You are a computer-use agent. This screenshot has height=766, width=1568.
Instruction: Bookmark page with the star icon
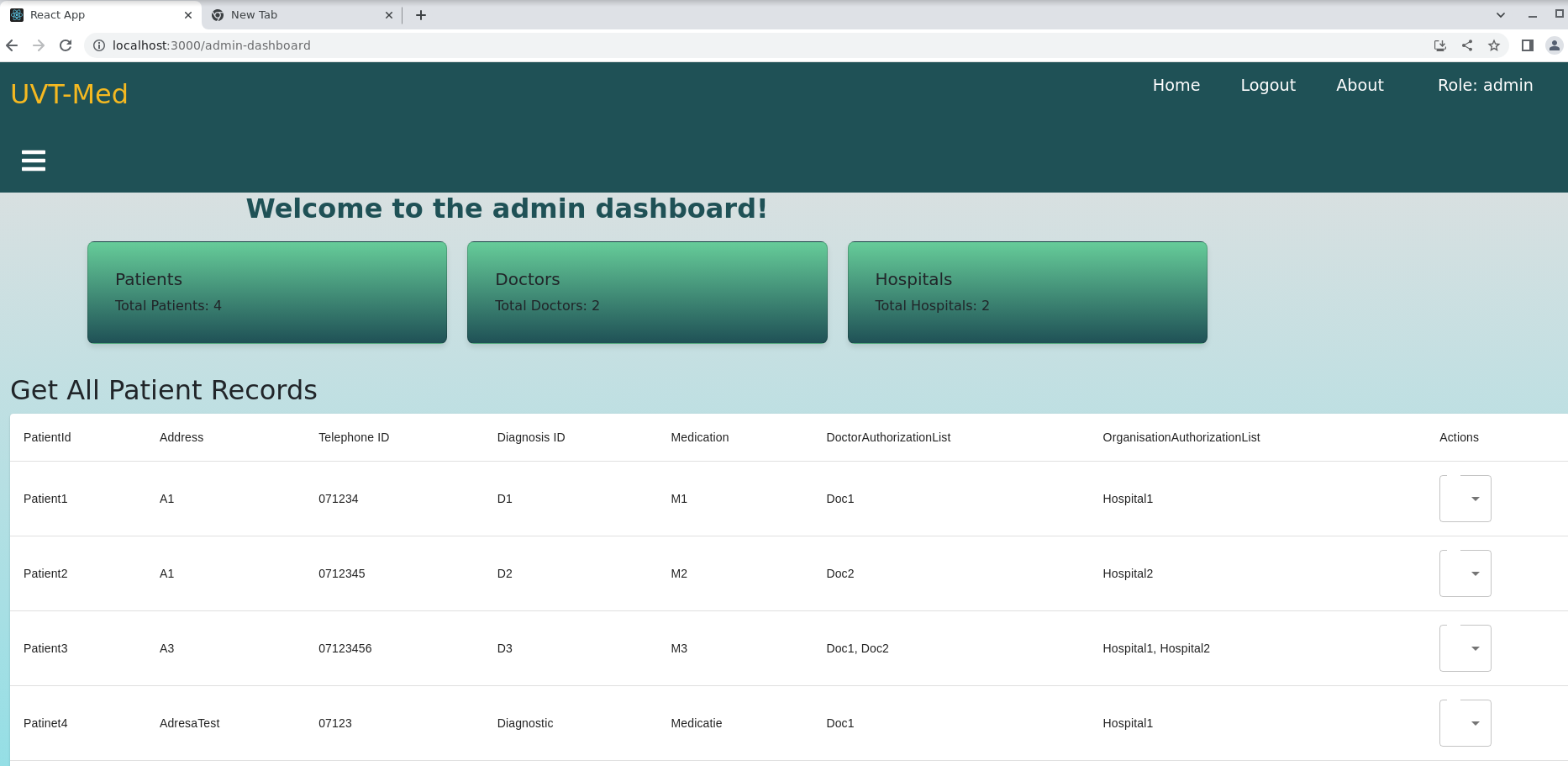point(1494,45)
